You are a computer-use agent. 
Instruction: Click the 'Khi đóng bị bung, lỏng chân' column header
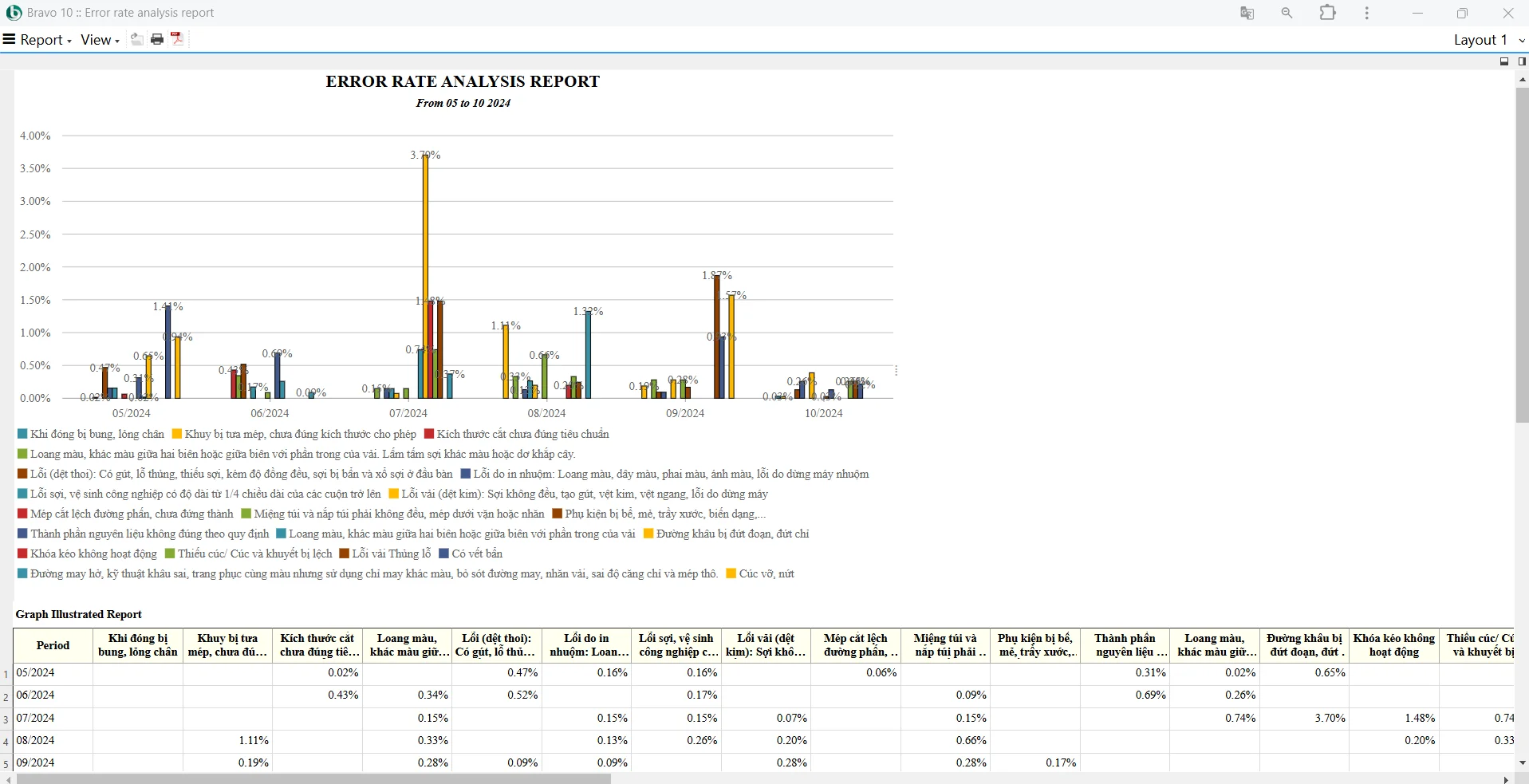pos(137,645)
